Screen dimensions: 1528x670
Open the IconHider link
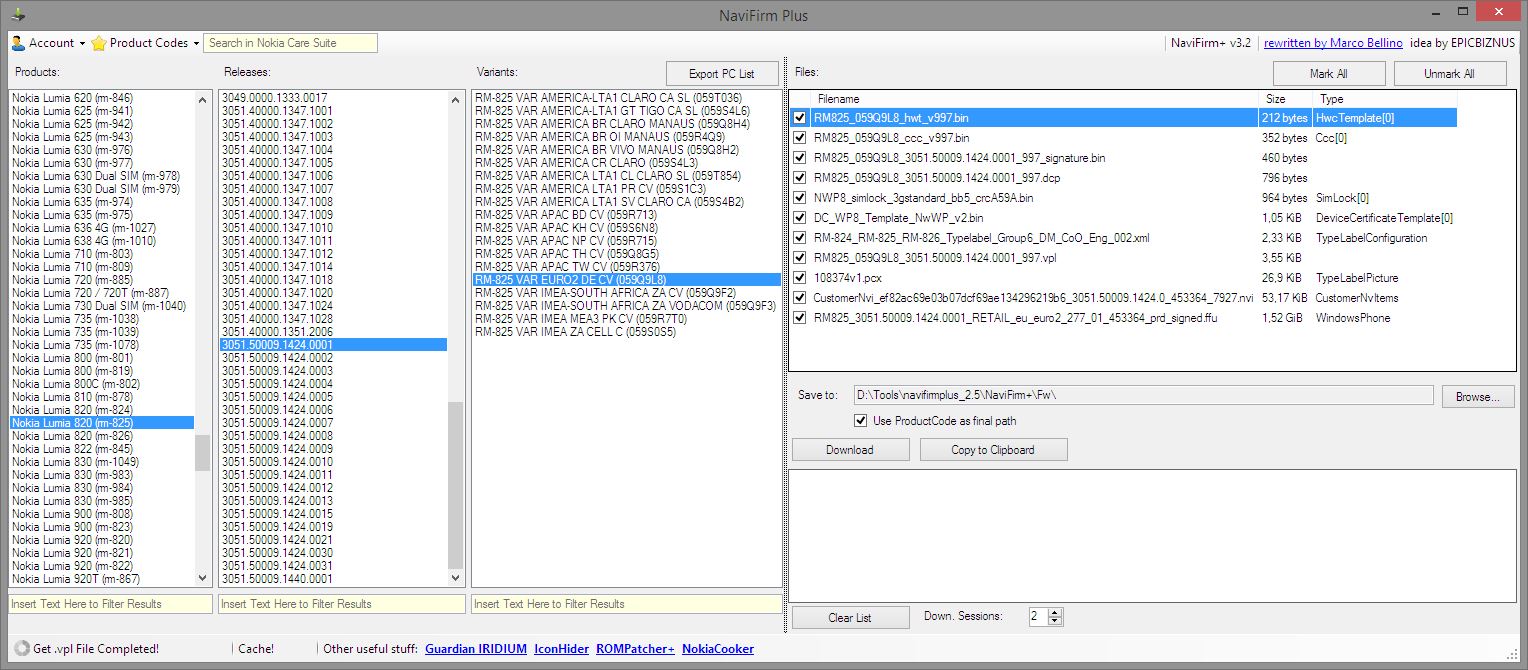click(562, 649)
